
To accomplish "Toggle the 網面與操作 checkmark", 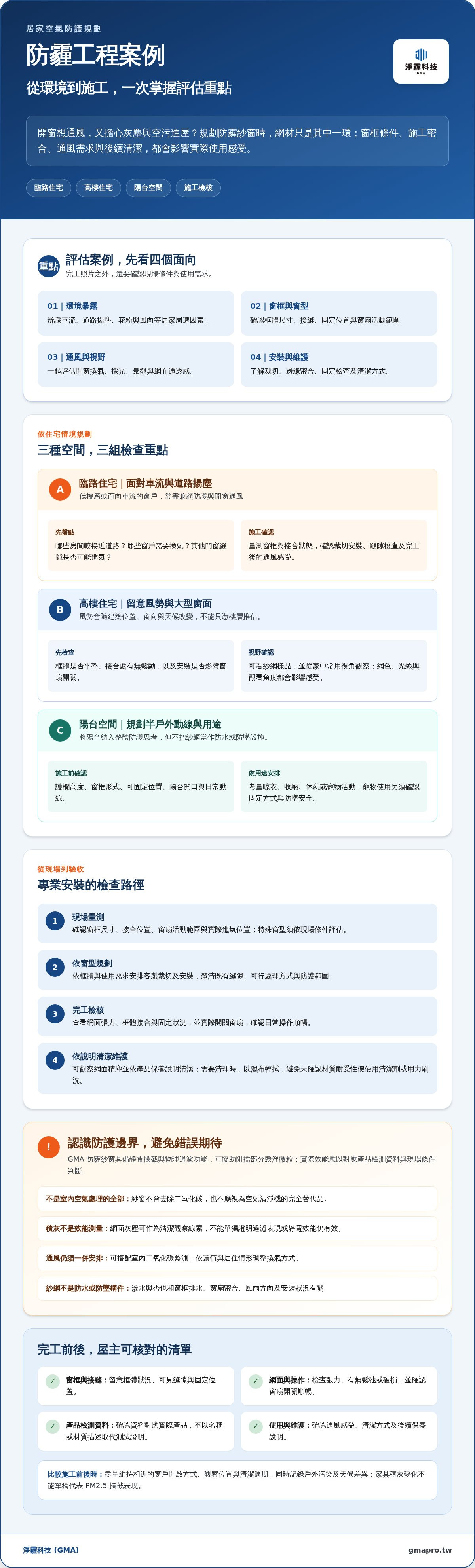I will 256,1381.
